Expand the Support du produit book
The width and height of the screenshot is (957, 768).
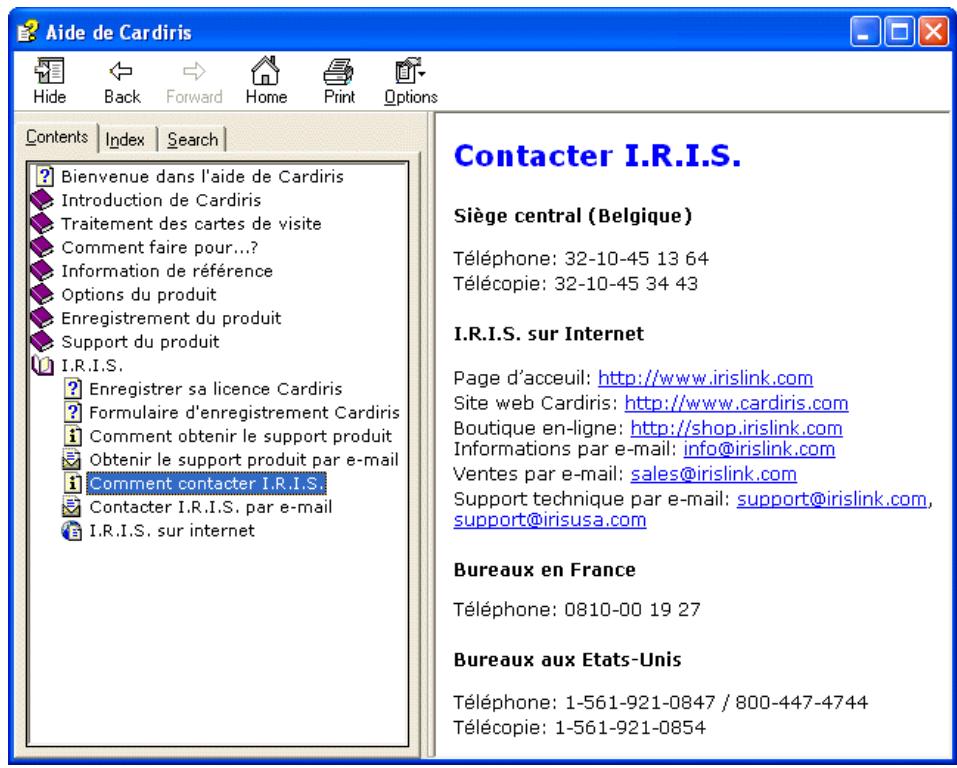[42, 341]
